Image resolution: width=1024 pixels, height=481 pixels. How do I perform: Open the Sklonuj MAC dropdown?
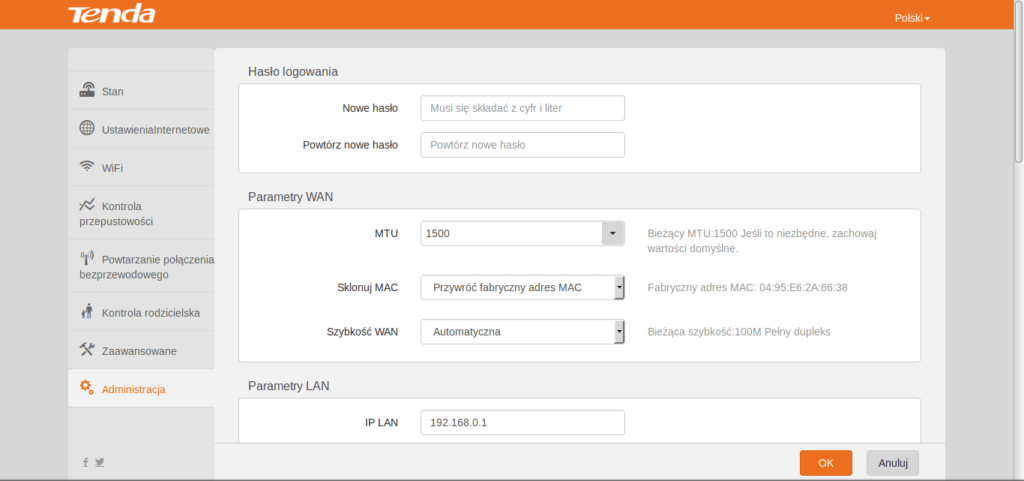point(522,288)
